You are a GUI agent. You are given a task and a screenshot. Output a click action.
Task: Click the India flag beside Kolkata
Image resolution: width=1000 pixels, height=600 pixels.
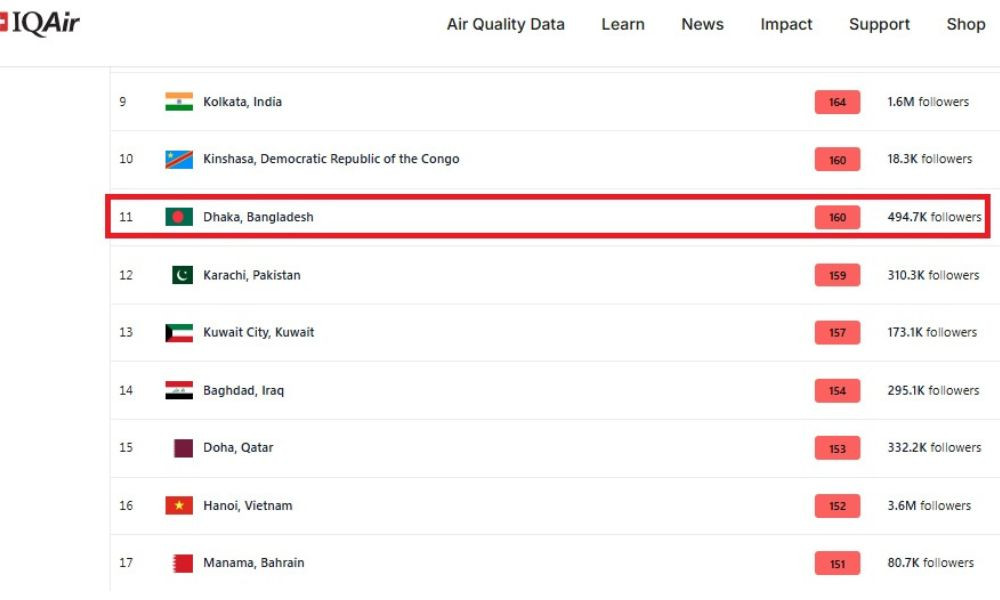point(179,101)
